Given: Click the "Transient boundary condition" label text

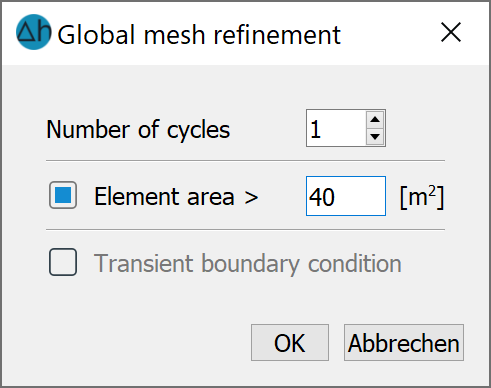Looking at the screenshot, I should 248,264.
